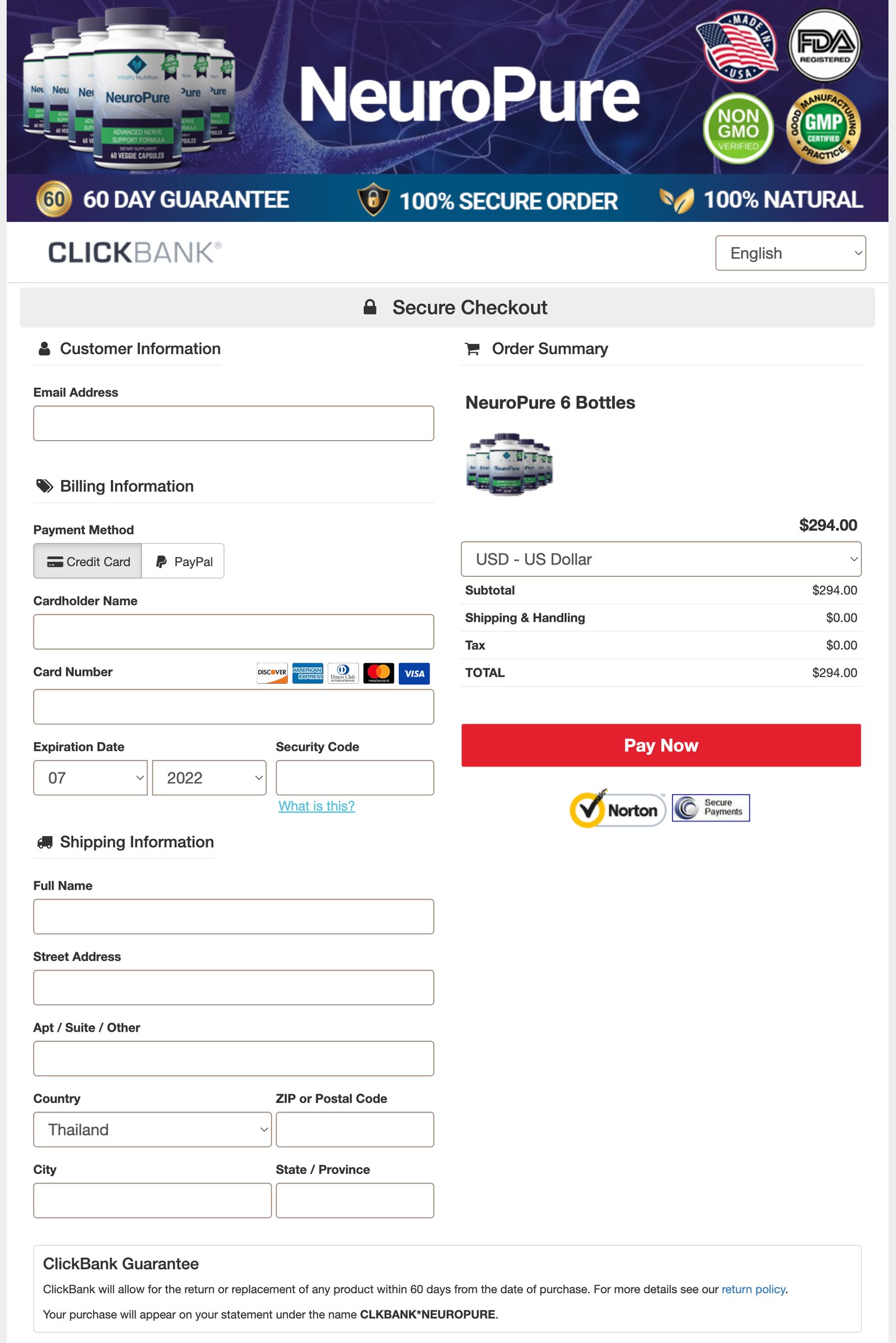Click the Secure Payments badge
Screen dimensions: 896x1343
click(x=709, y=808)
